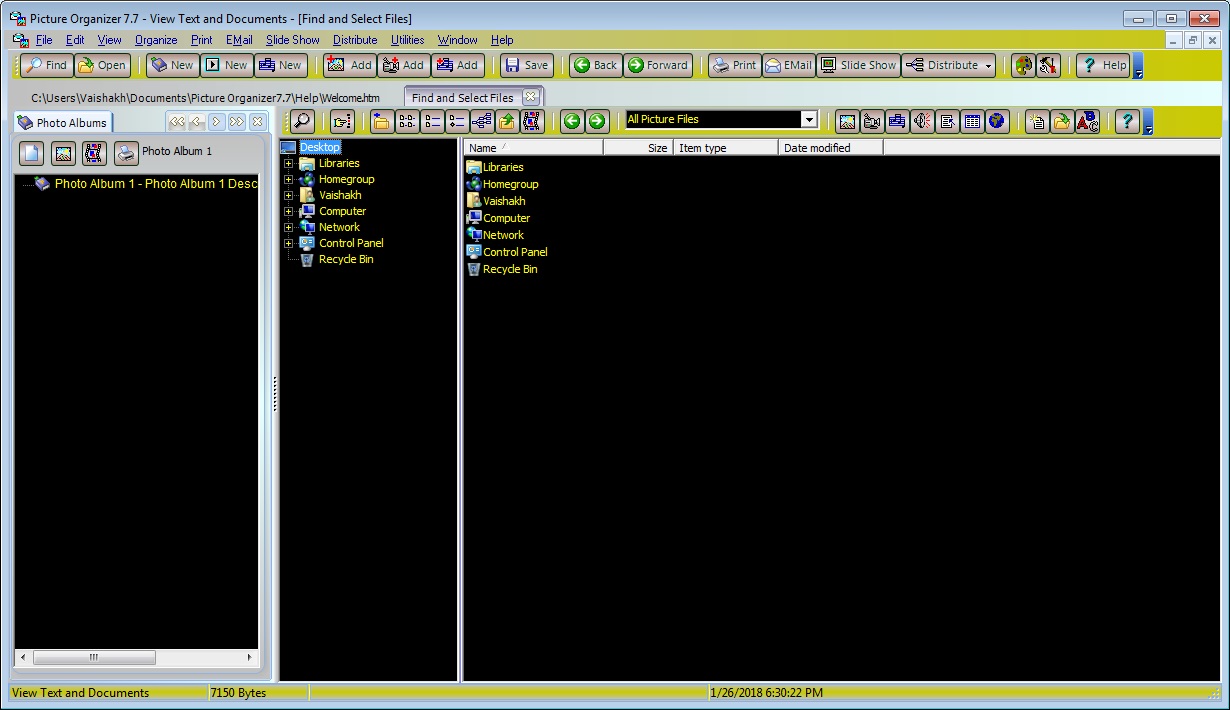Click the Help button on the main toolbar
Screen dimensions: 1230x710
click(x=1104, y=65)
